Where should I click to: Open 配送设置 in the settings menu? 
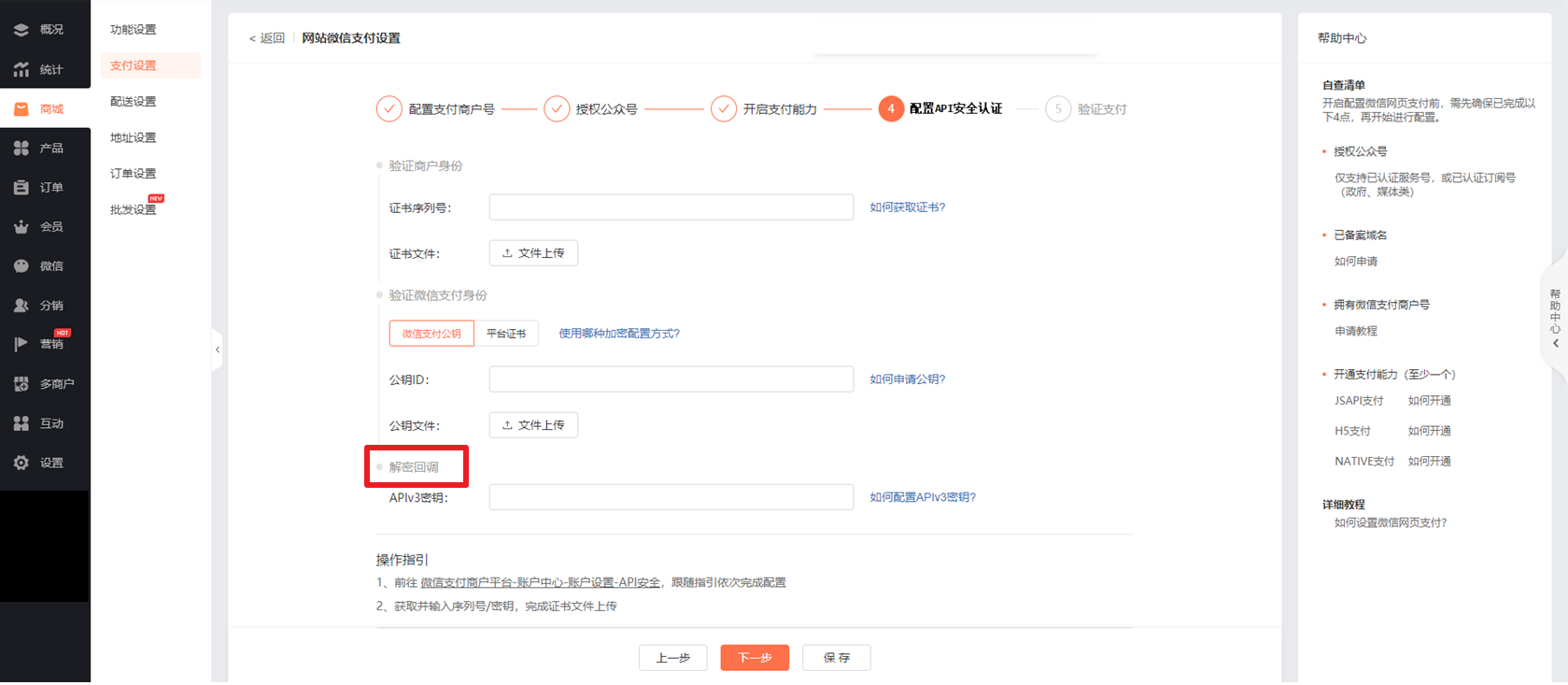(x=134, y=101)
